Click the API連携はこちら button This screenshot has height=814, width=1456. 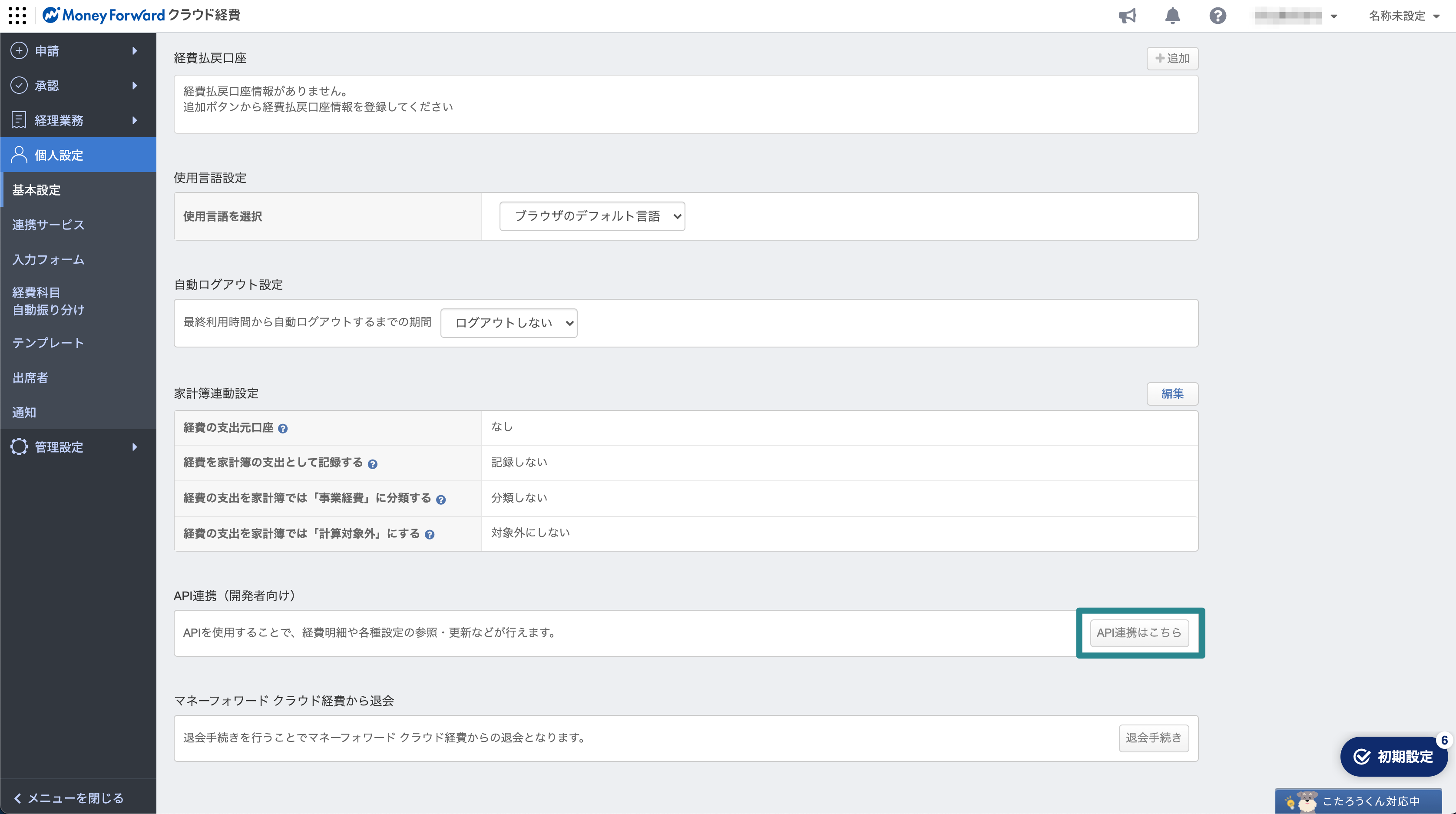pyautogui.click(x=1139, y=632)
